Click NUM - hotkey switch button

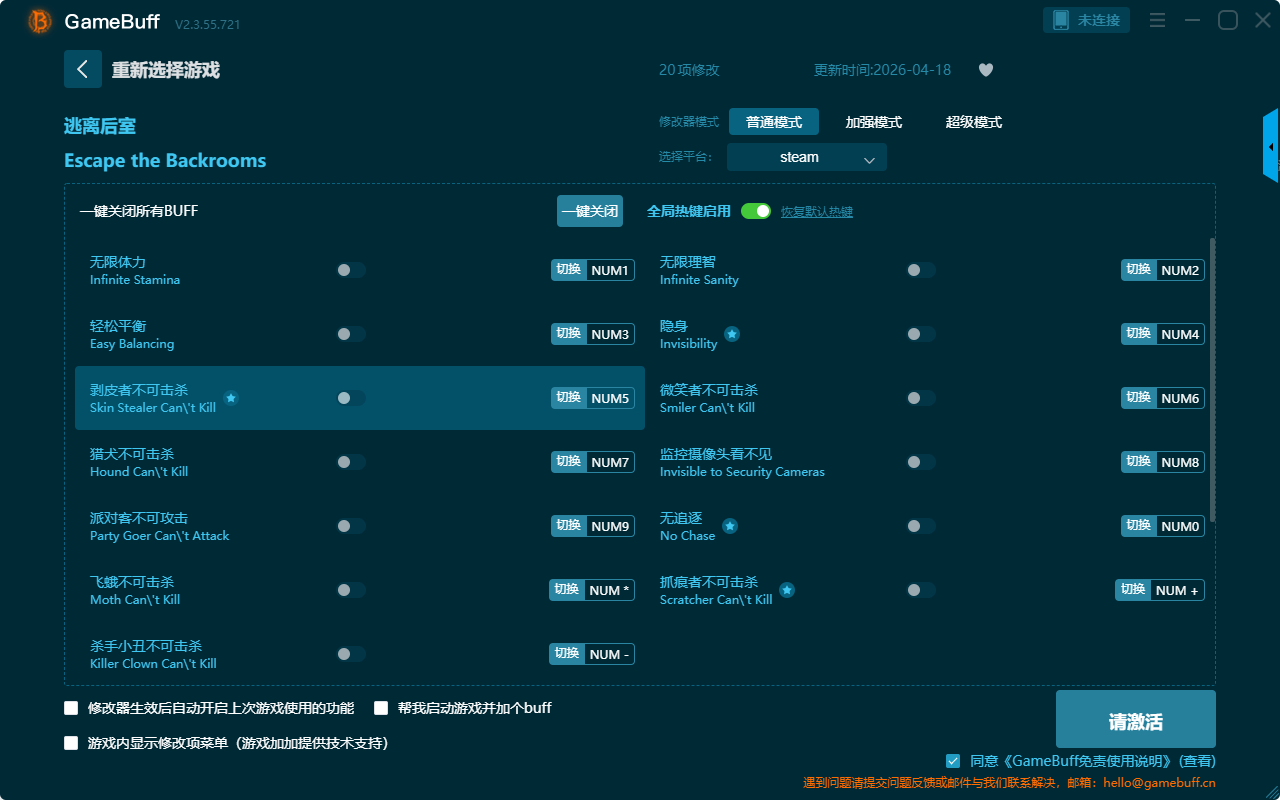click(592, 654)
